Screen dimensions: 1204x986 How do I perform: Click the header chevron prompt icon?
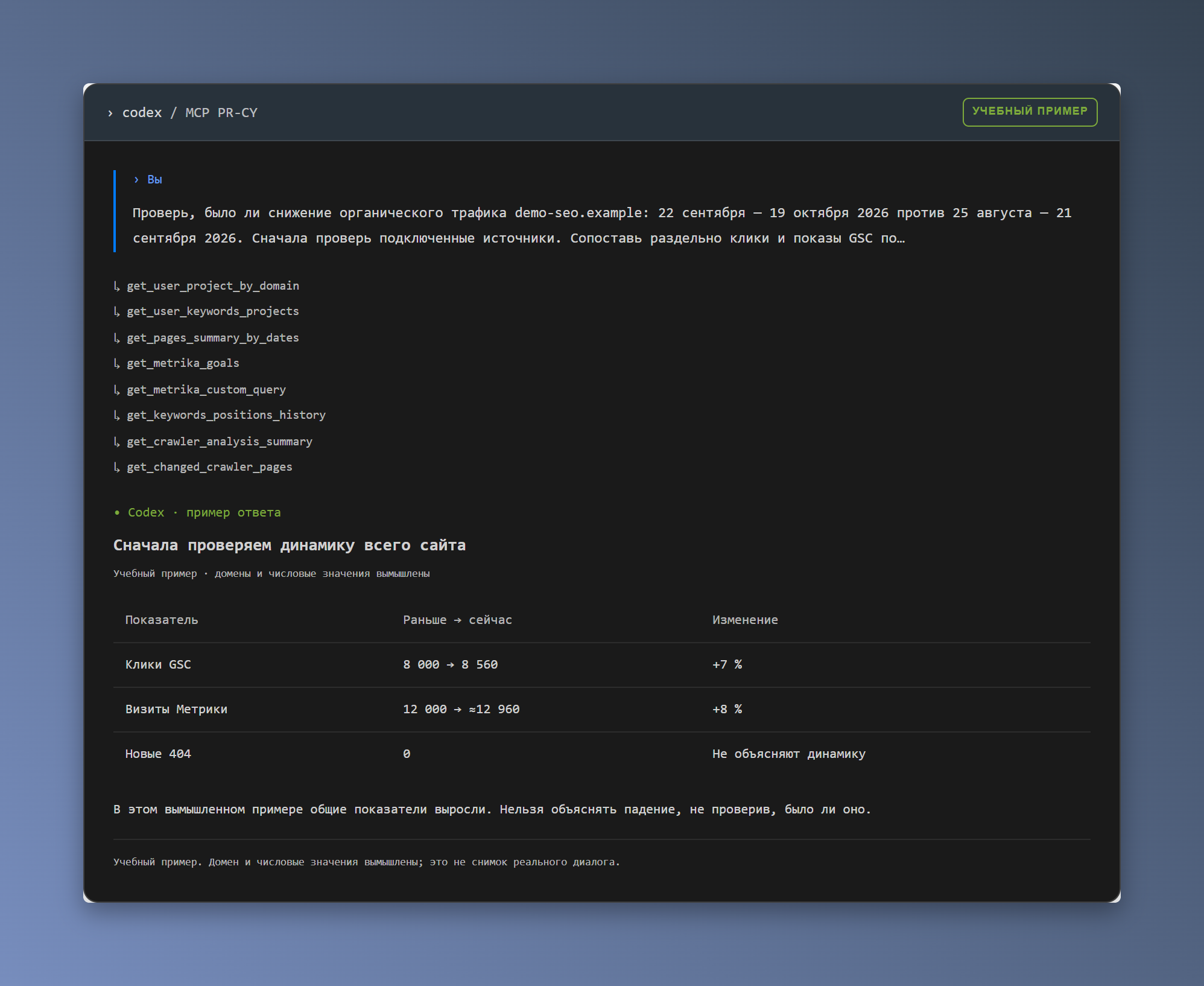(x=110, y=113)
